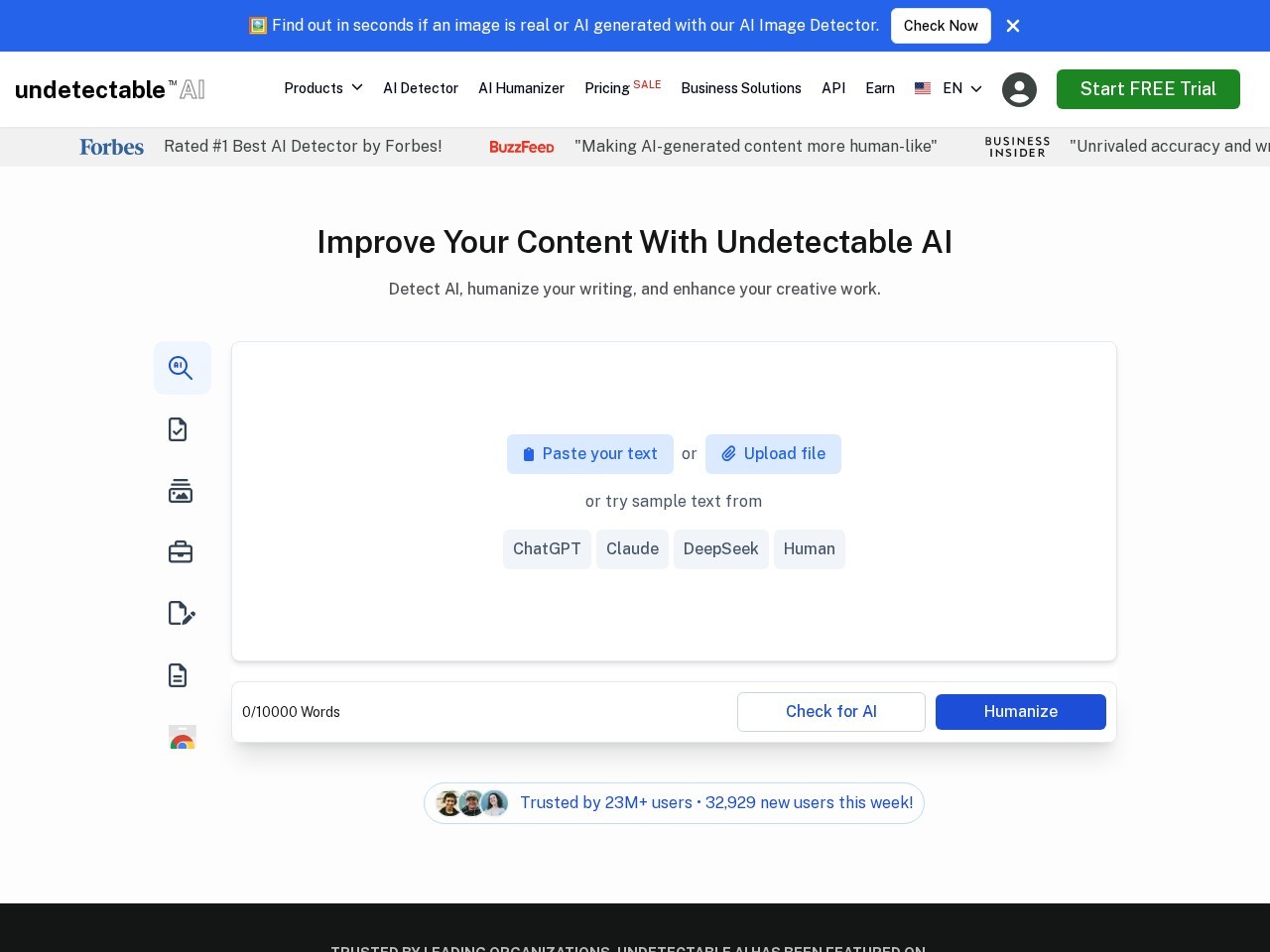Click the Upload file button
1270x952 pixels.
tap(773, 454)
